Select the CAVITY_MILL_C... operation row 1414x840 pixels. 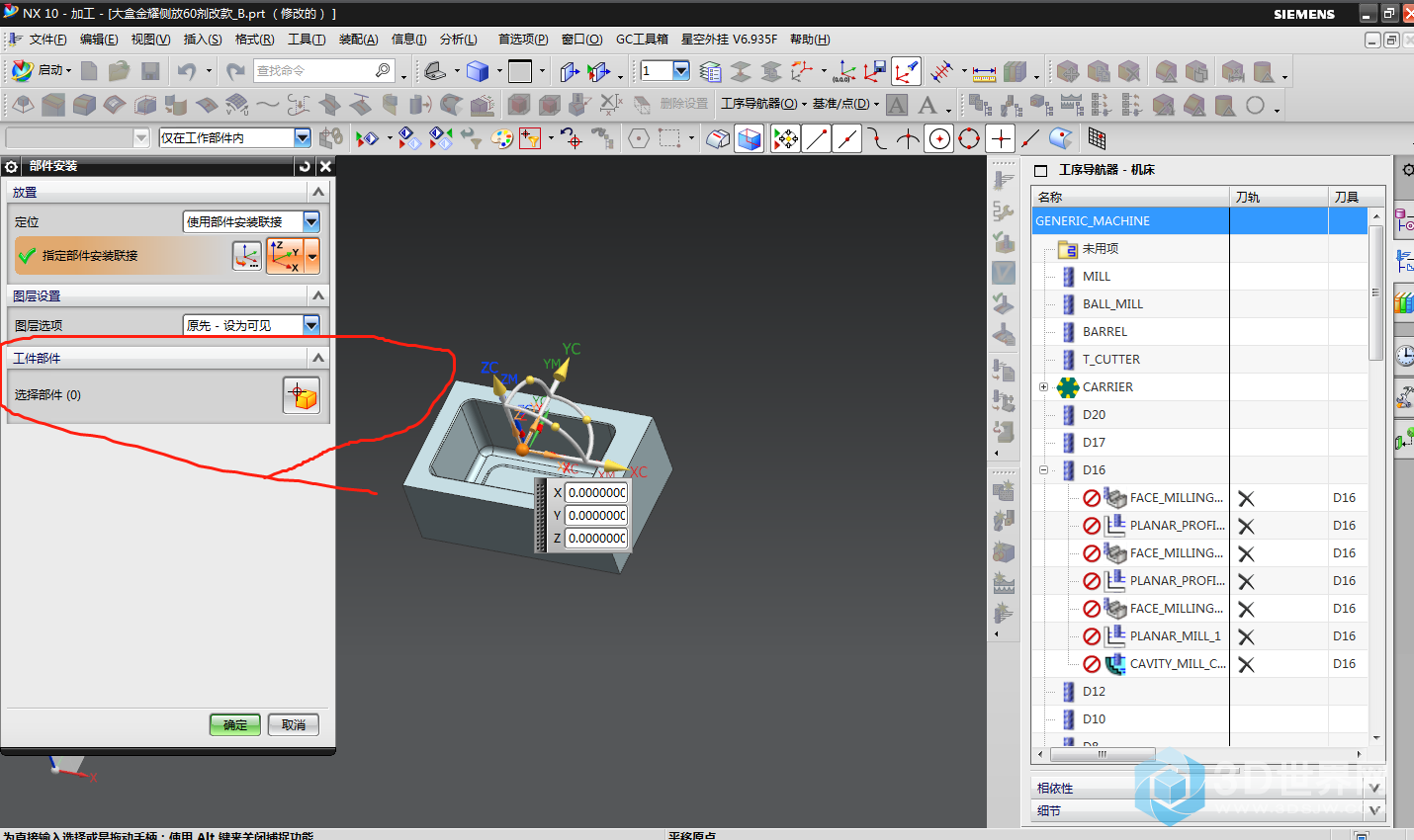1199,664
